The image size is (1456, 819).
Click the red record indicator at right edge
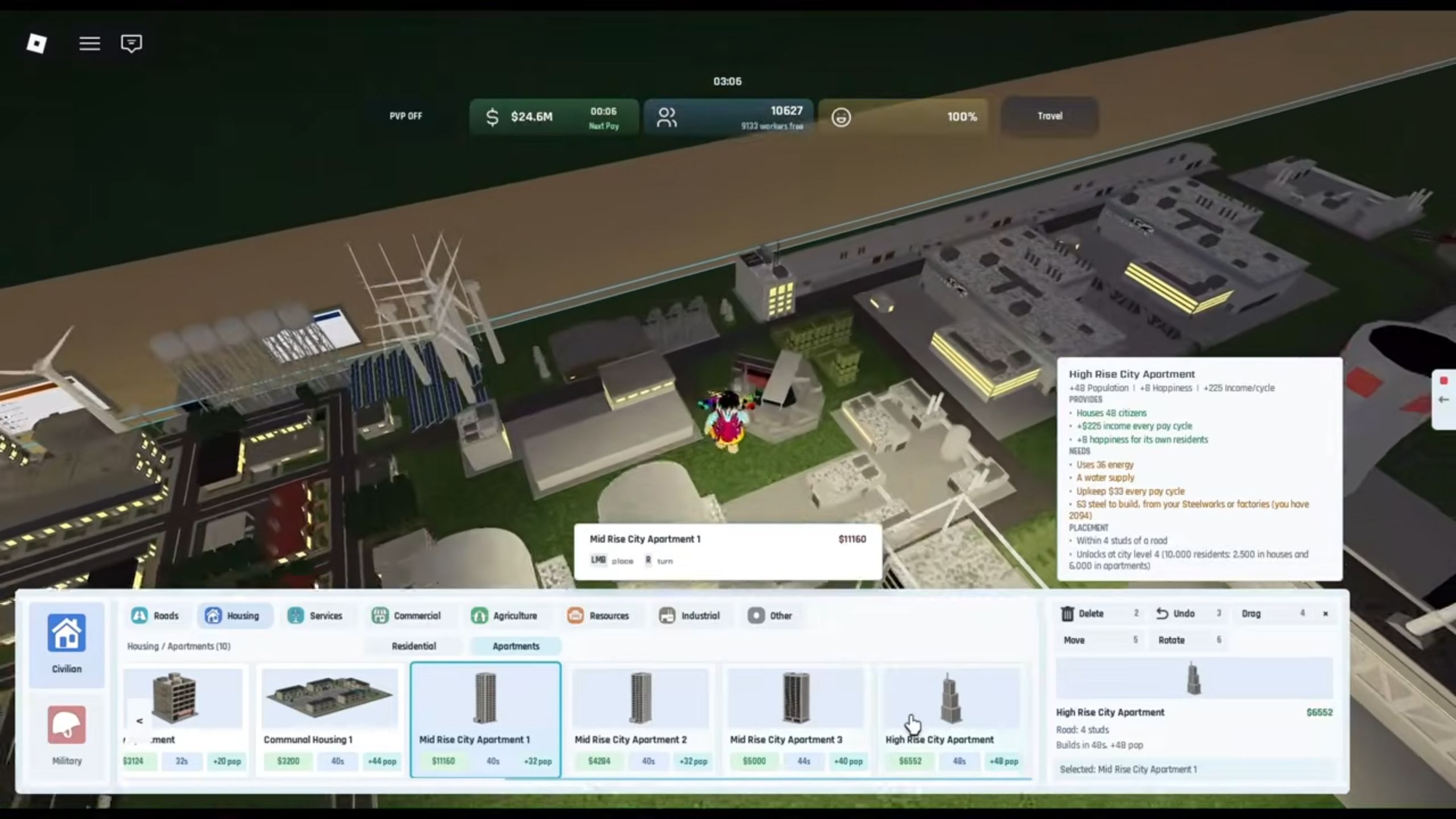click(x=1443, y=380)
